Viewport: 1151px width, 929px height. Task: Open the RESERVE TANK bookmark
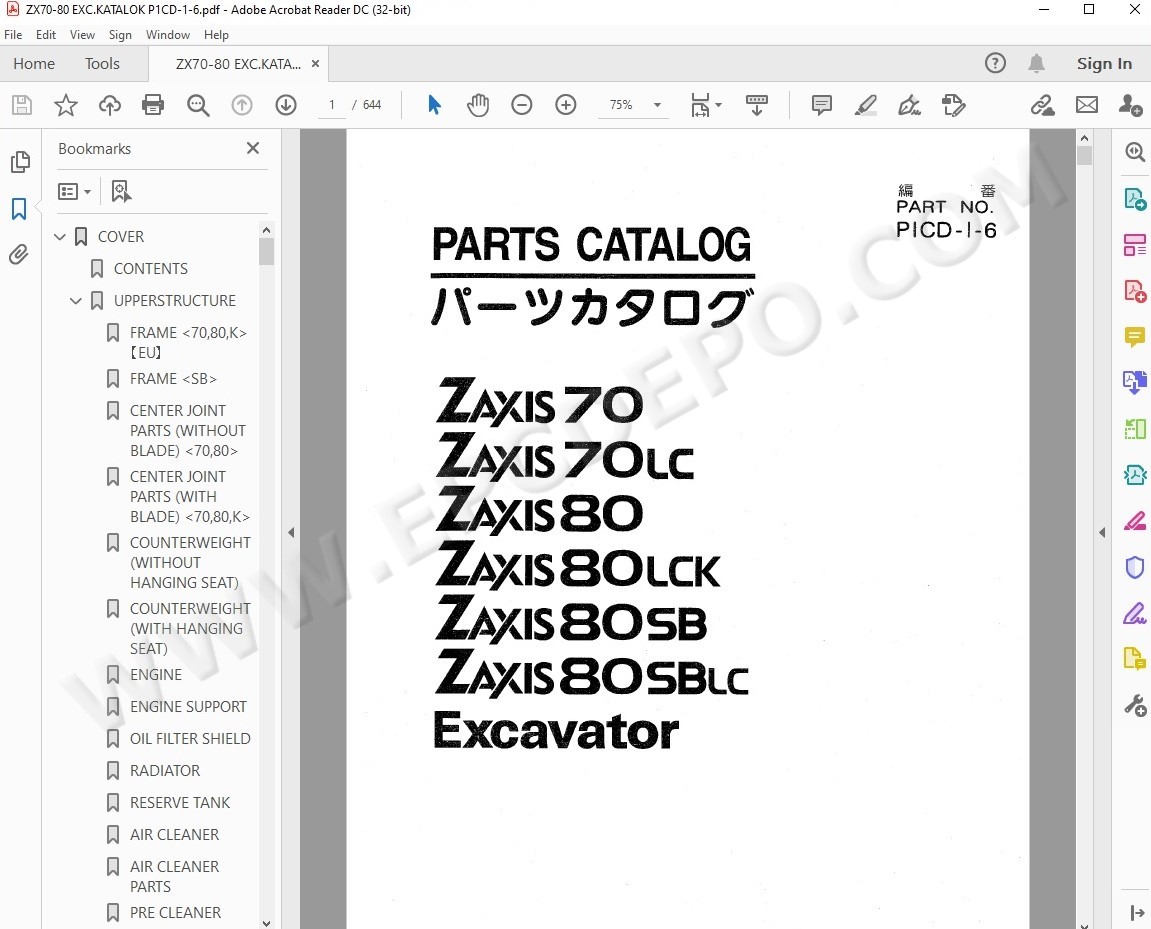(180, 804)
